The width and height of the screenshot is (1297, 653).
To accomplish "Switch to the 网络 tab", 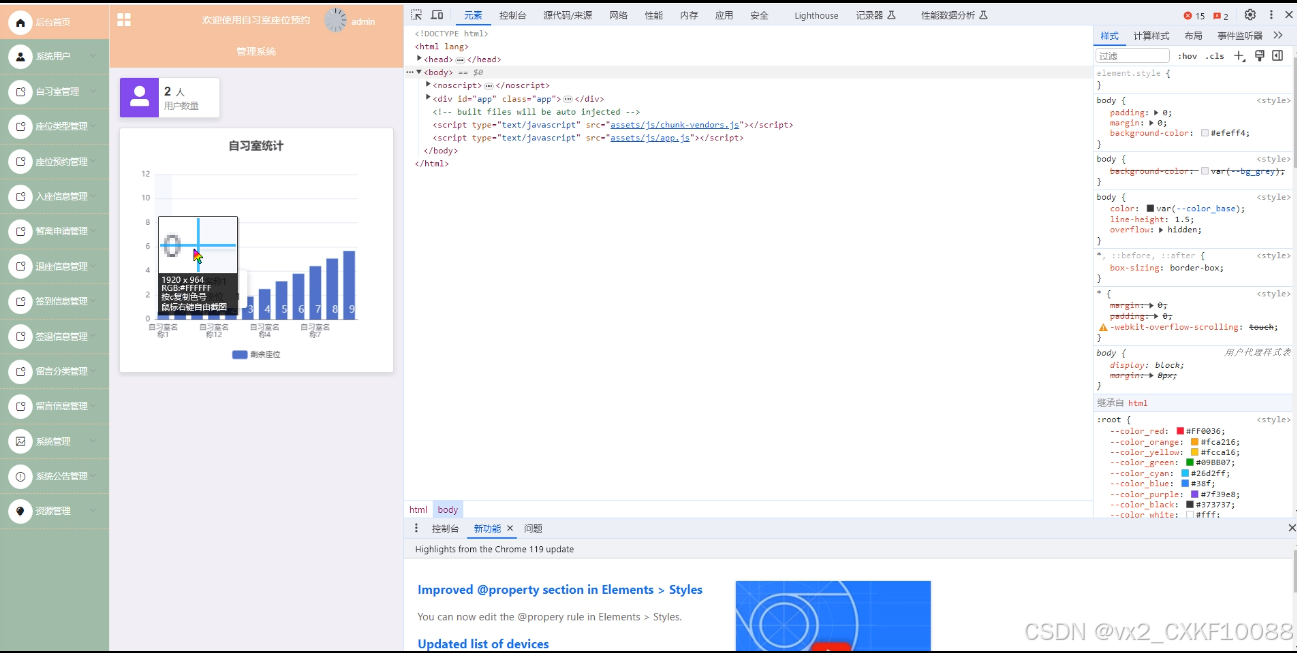I will 619,15.
